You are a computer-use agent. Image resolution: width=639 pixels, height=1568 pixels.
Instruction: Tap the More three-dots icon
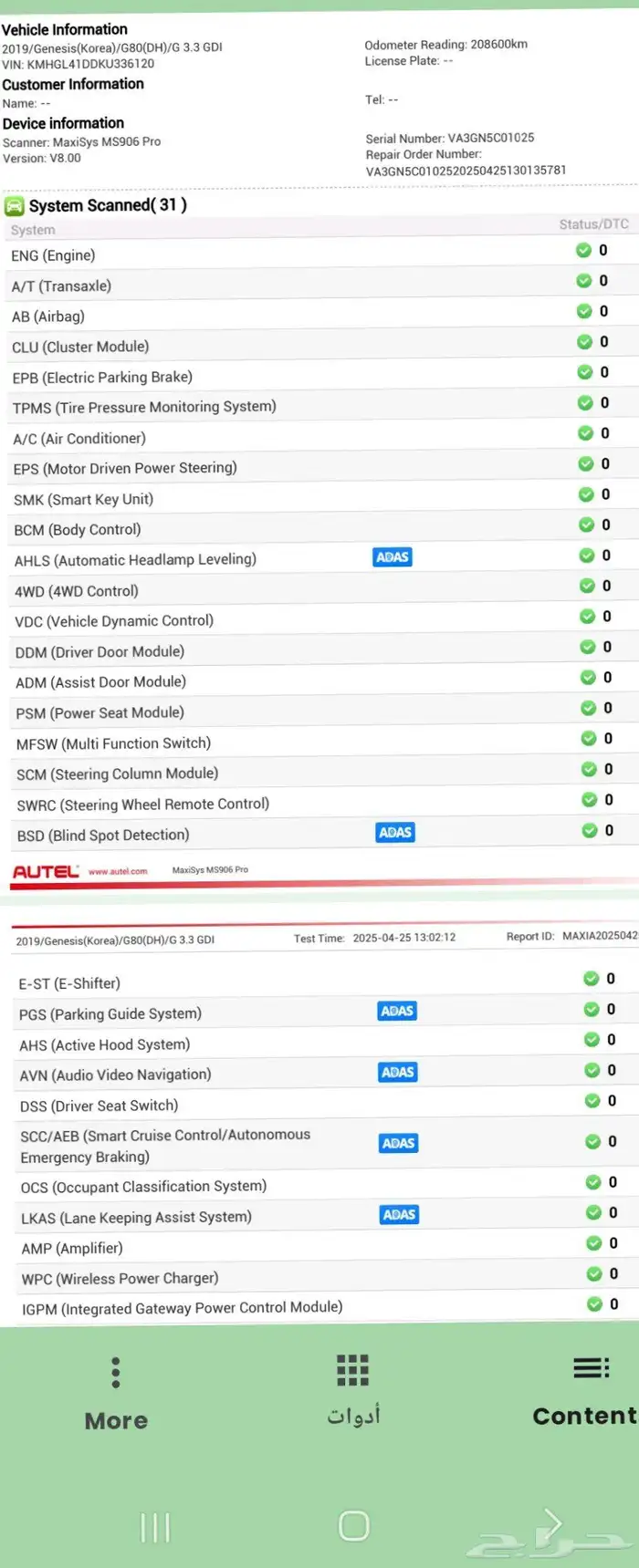(x=116, y=1372)
